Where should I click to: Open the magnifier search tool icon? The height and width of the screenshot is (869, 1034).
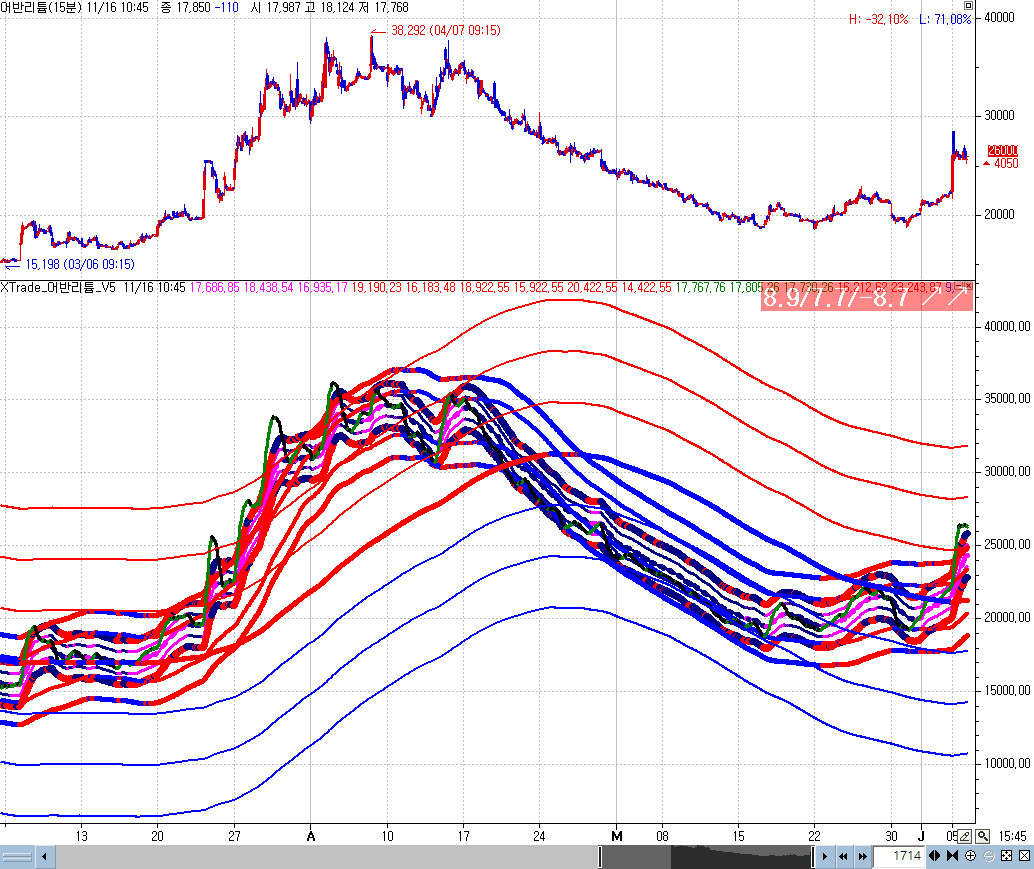coord(983,836)
